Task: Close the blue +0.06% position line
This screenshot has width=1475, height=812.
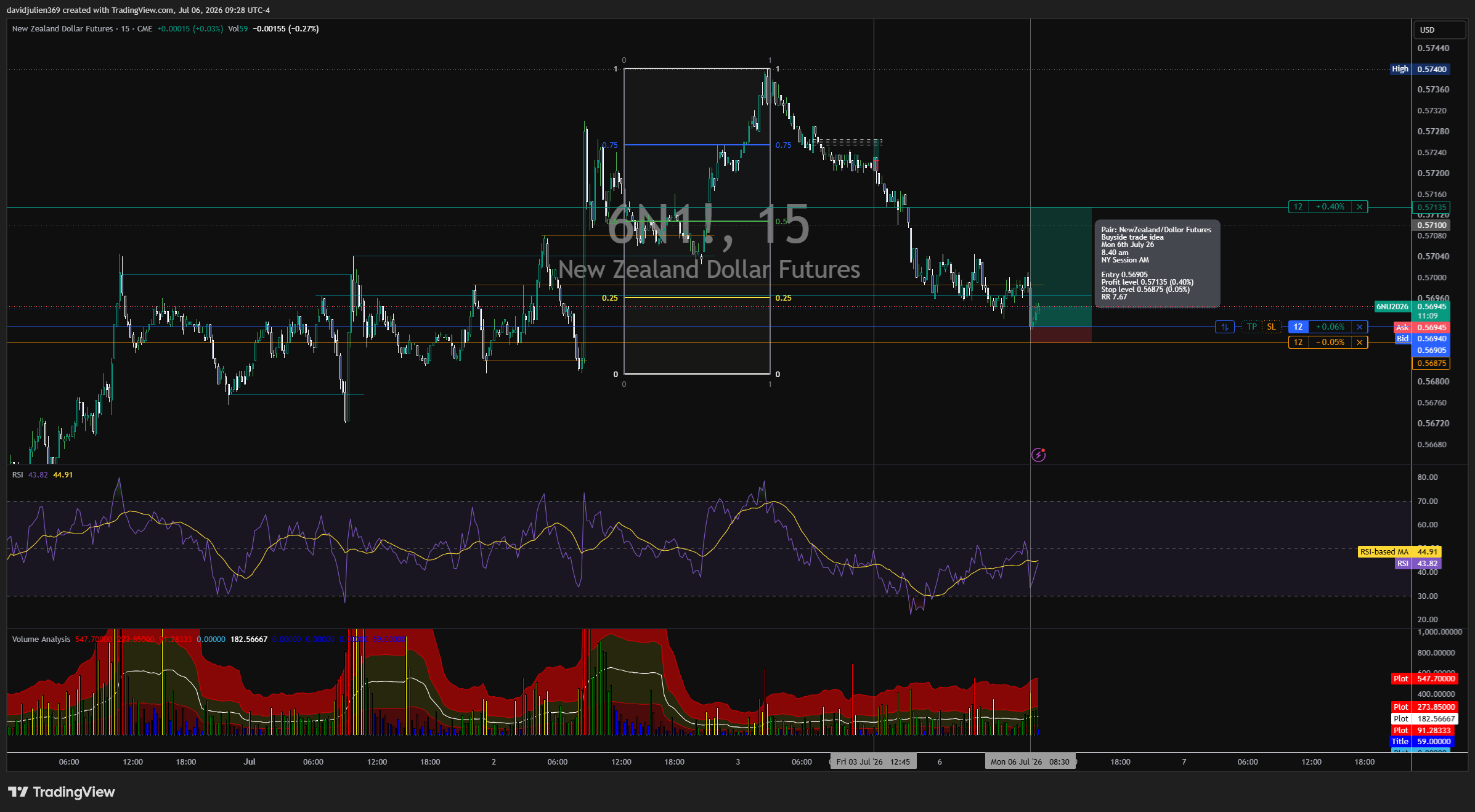Action: click(x=1359, y=327)
